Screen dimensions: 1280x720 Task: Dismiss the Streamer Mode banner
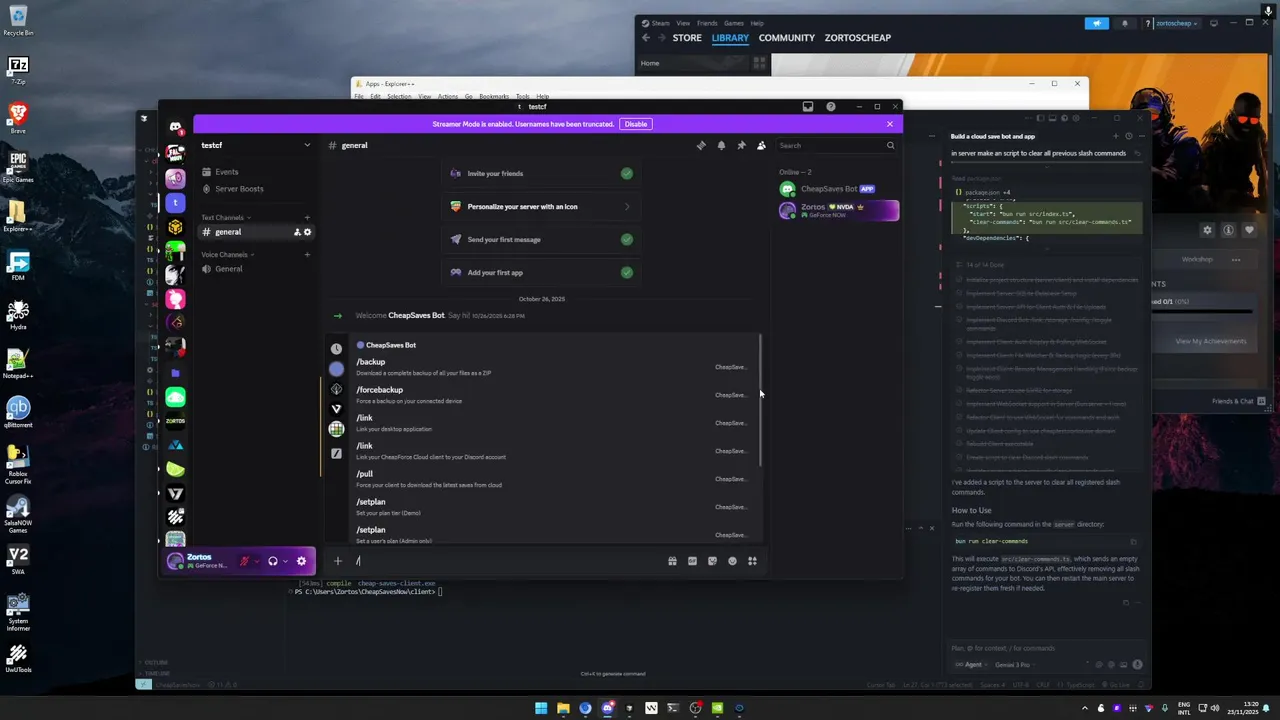pos(890,124)
